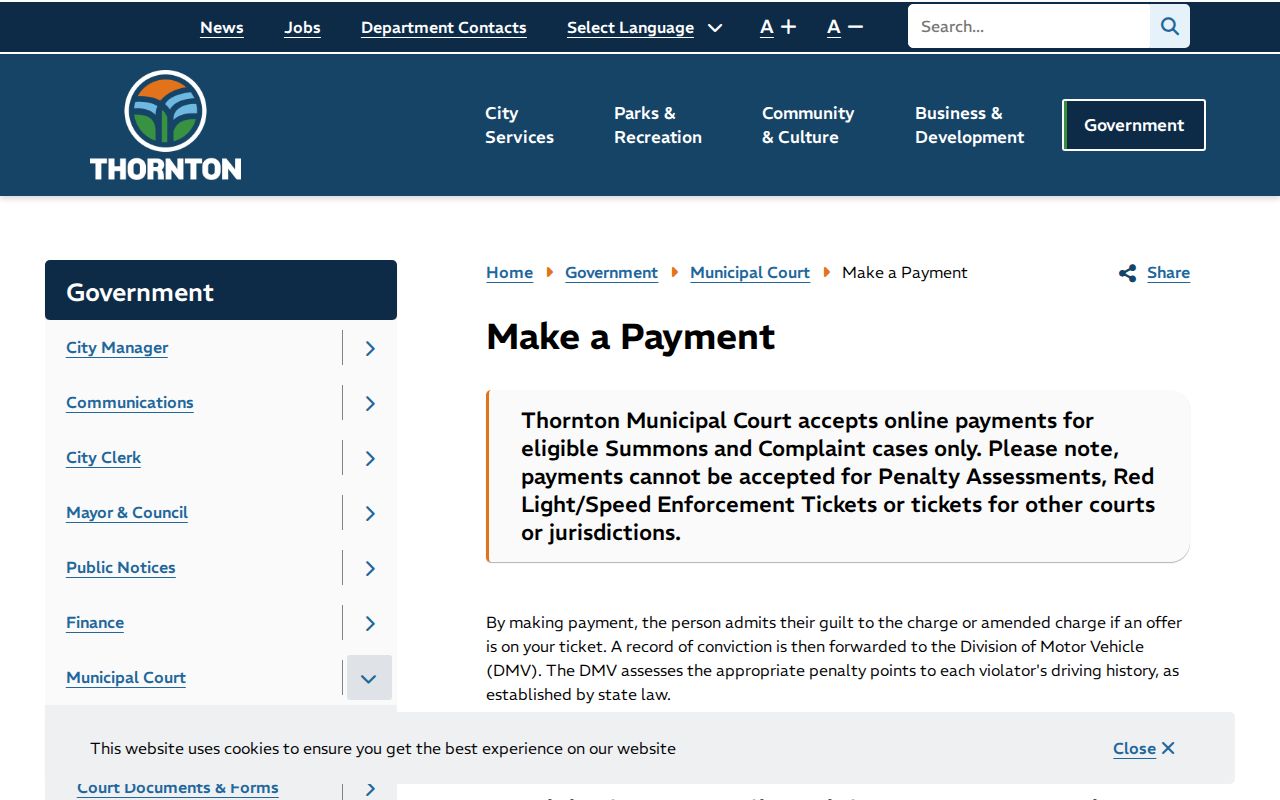This screenshot has width=1280, height=800.
Task: Increase font size with A plus
Action: (778, 27)
